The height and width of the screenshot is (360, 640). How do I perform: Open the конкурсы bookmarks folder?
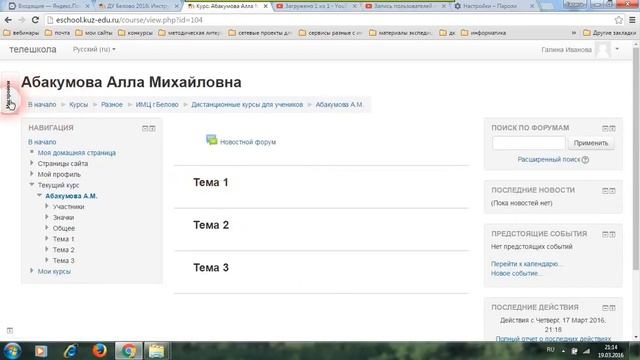(x=136, y=33)
